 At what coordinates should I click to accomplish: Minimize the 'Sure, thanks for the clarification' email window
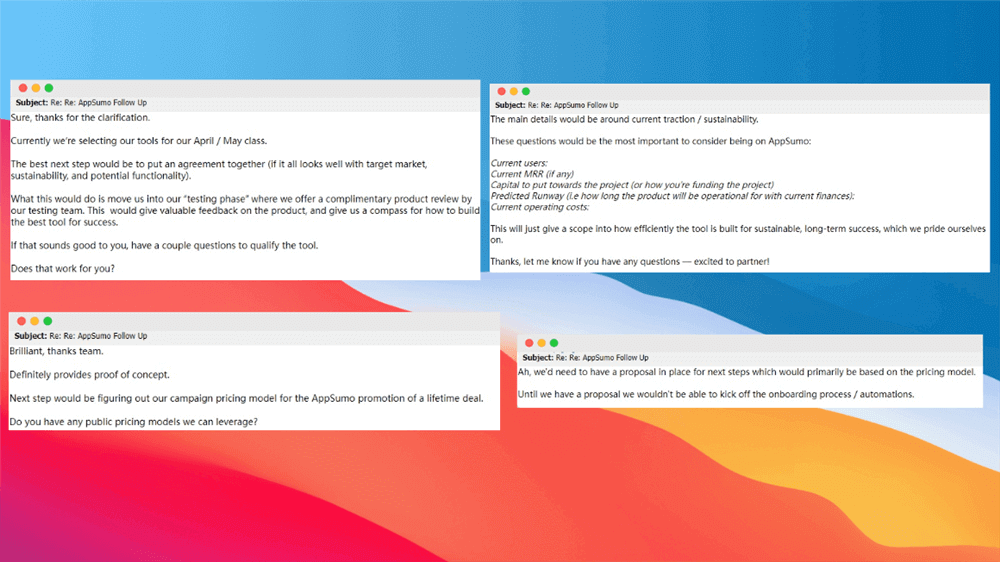(x=36, y=88)
